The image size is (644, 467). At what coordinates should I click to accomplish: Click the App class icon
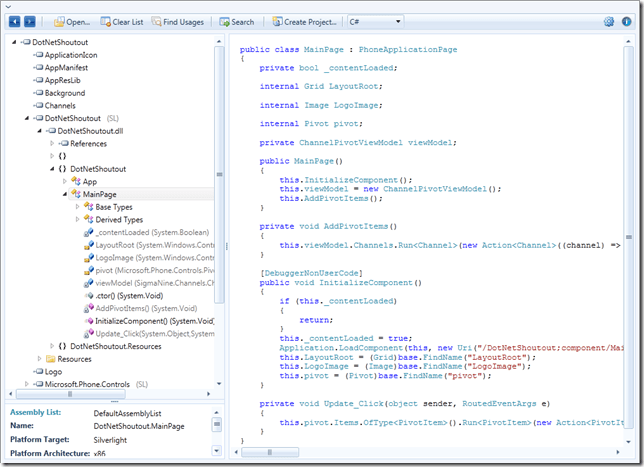[76, 181]
